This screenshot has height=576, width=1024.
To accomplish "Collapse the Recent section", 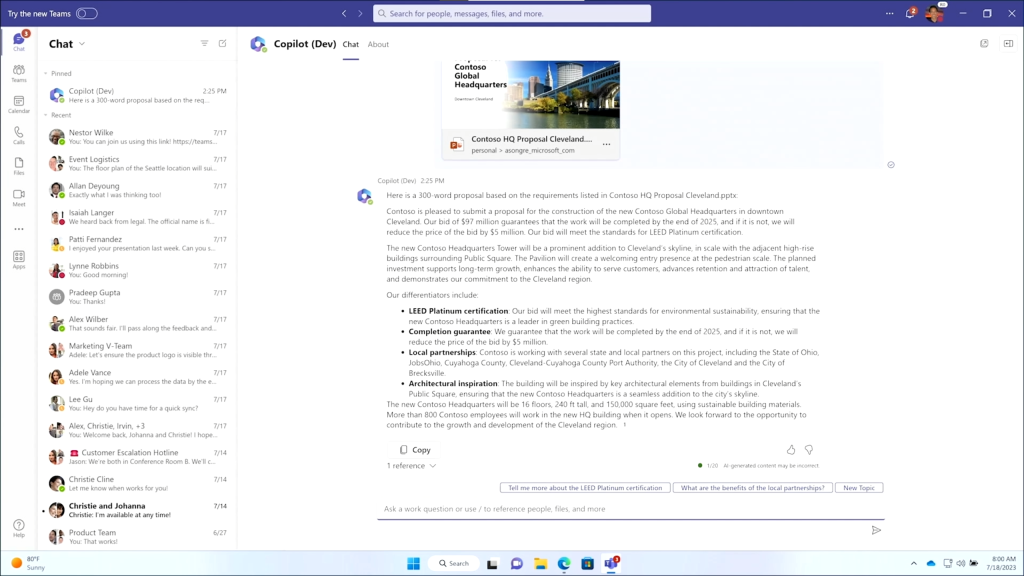I will point(46,115).
